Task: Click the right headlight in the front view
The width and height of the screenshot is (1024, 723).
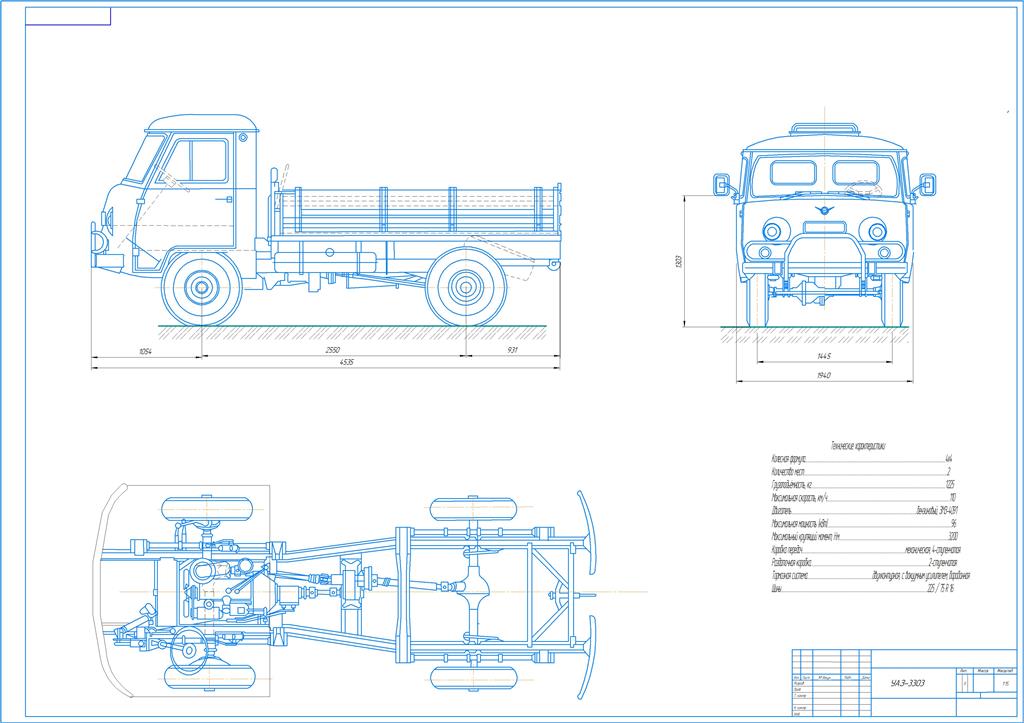Action: (877, 232)
